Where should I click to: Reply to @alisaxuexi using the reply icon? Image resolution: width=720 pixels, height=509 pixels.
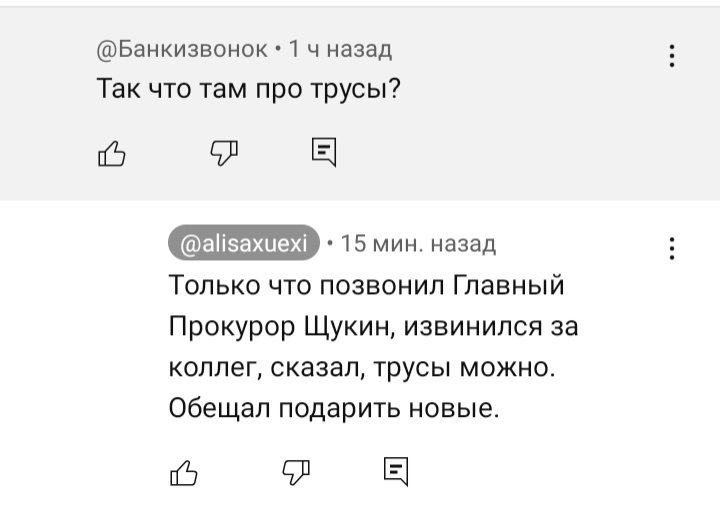coord(396,471)
